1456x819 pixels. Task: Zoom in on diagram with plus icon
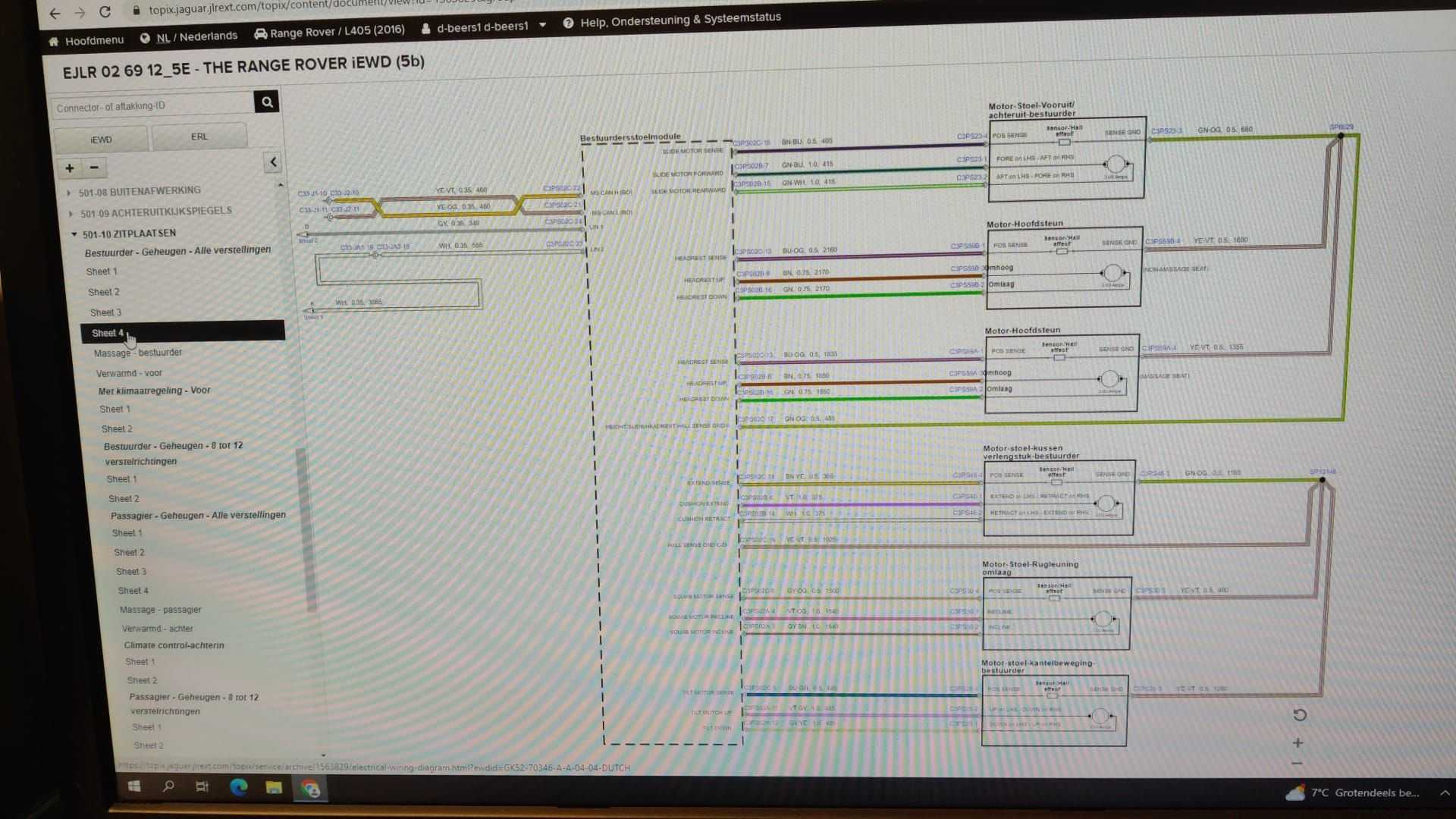(x=1298, y=743)
